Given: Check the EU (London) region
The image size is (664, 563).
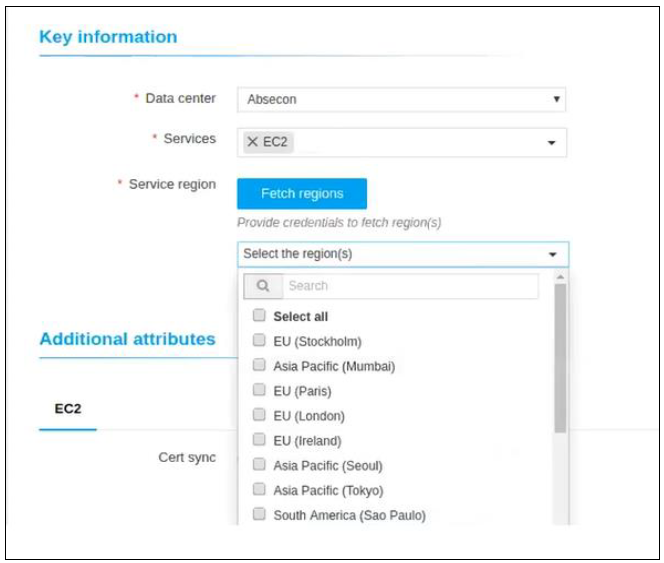Looking at the screenshot, I should click(259, 414).
